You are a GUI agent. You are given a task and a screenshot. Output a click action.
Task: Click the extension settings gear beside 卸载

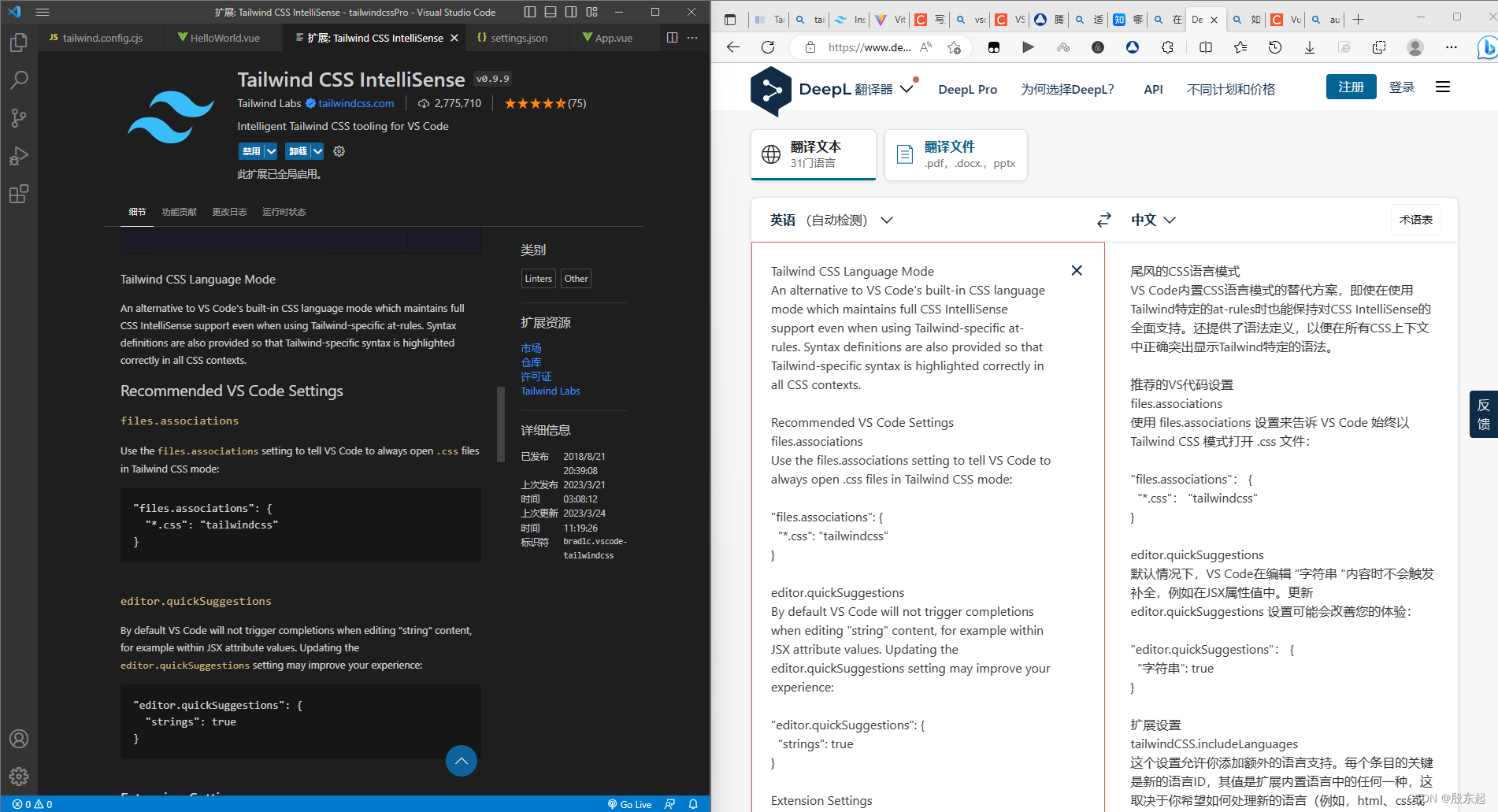(339, 150)
